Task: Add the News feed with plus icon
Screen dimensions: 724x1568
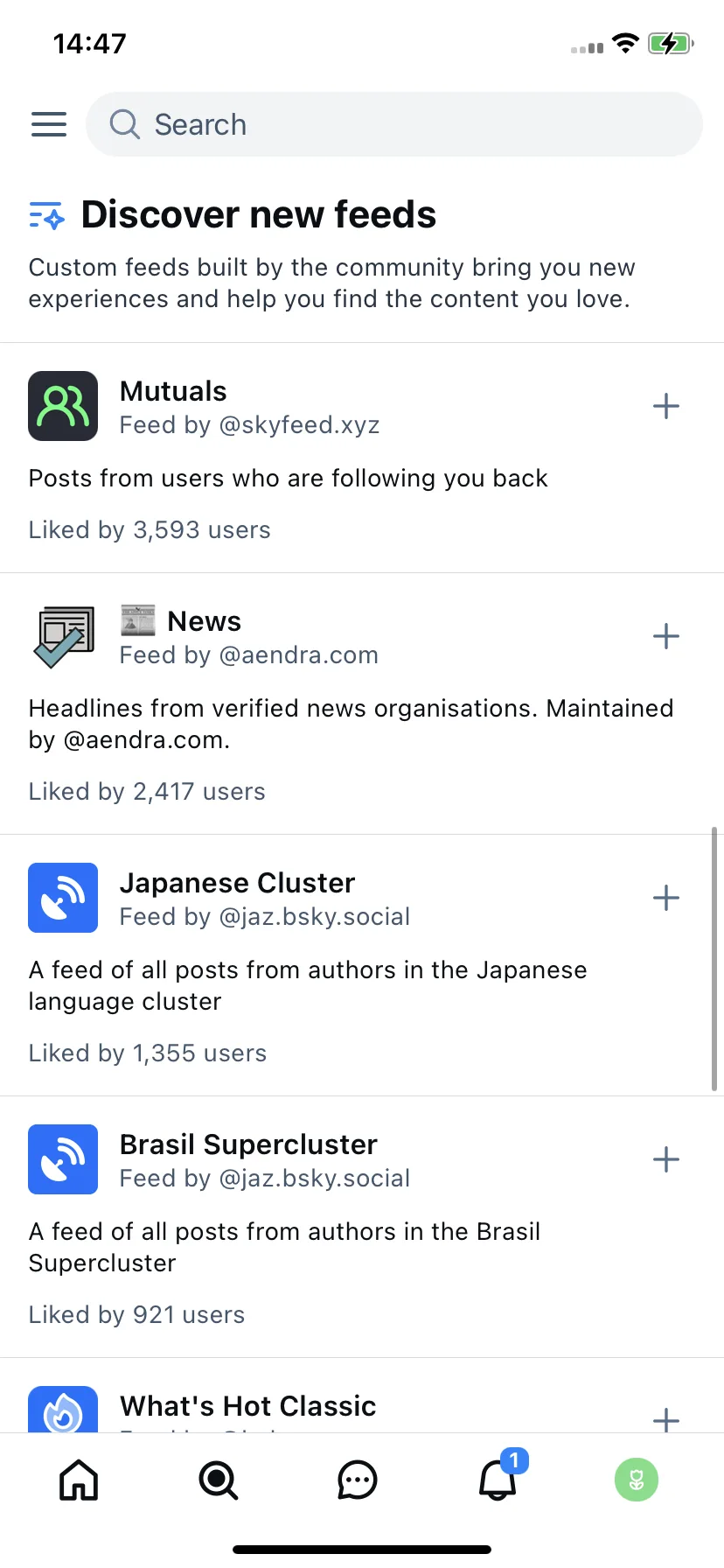Action: [666, 636]
